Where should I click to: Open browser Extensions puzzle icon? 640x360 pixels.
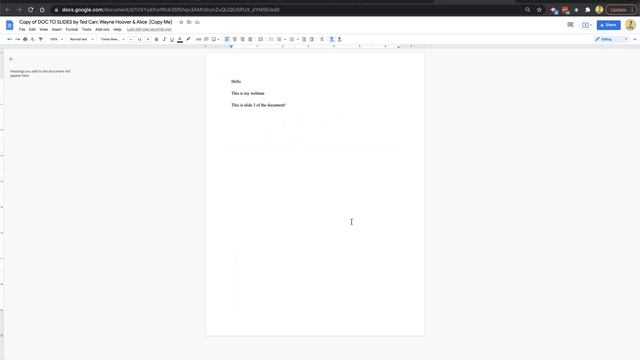588,9
